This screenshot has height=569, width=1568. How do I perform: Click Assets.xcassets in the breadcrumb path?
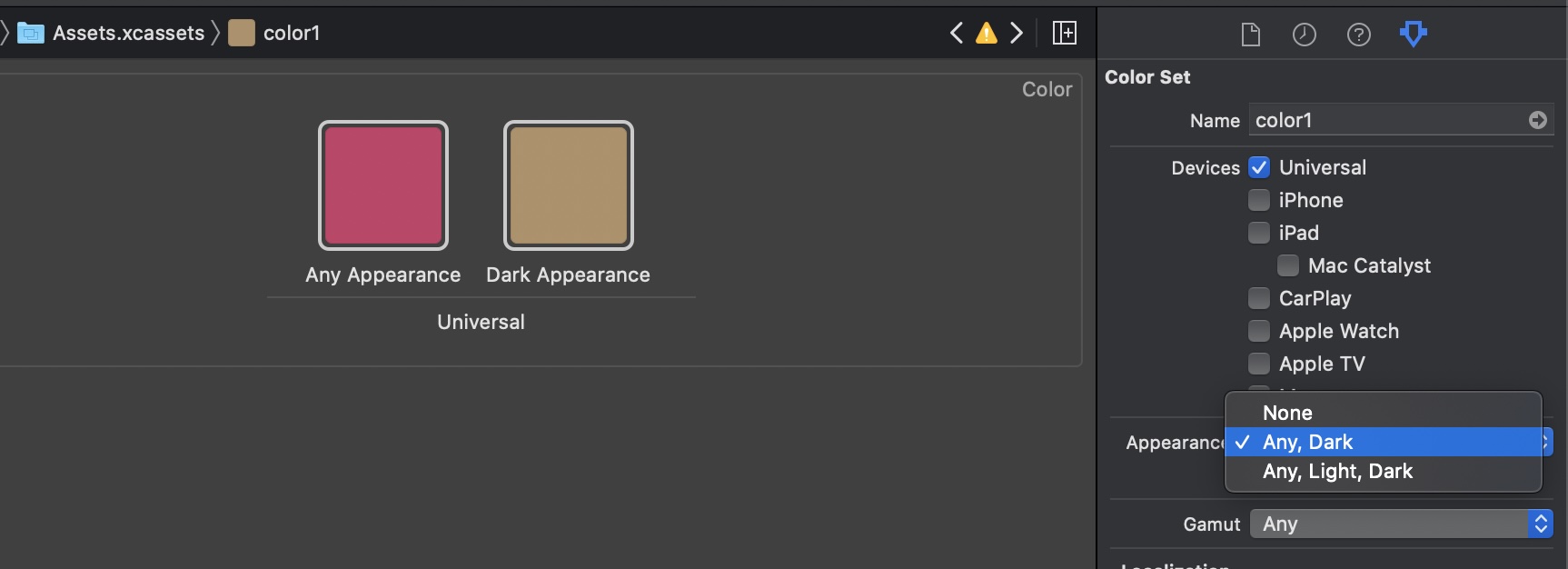128,34
